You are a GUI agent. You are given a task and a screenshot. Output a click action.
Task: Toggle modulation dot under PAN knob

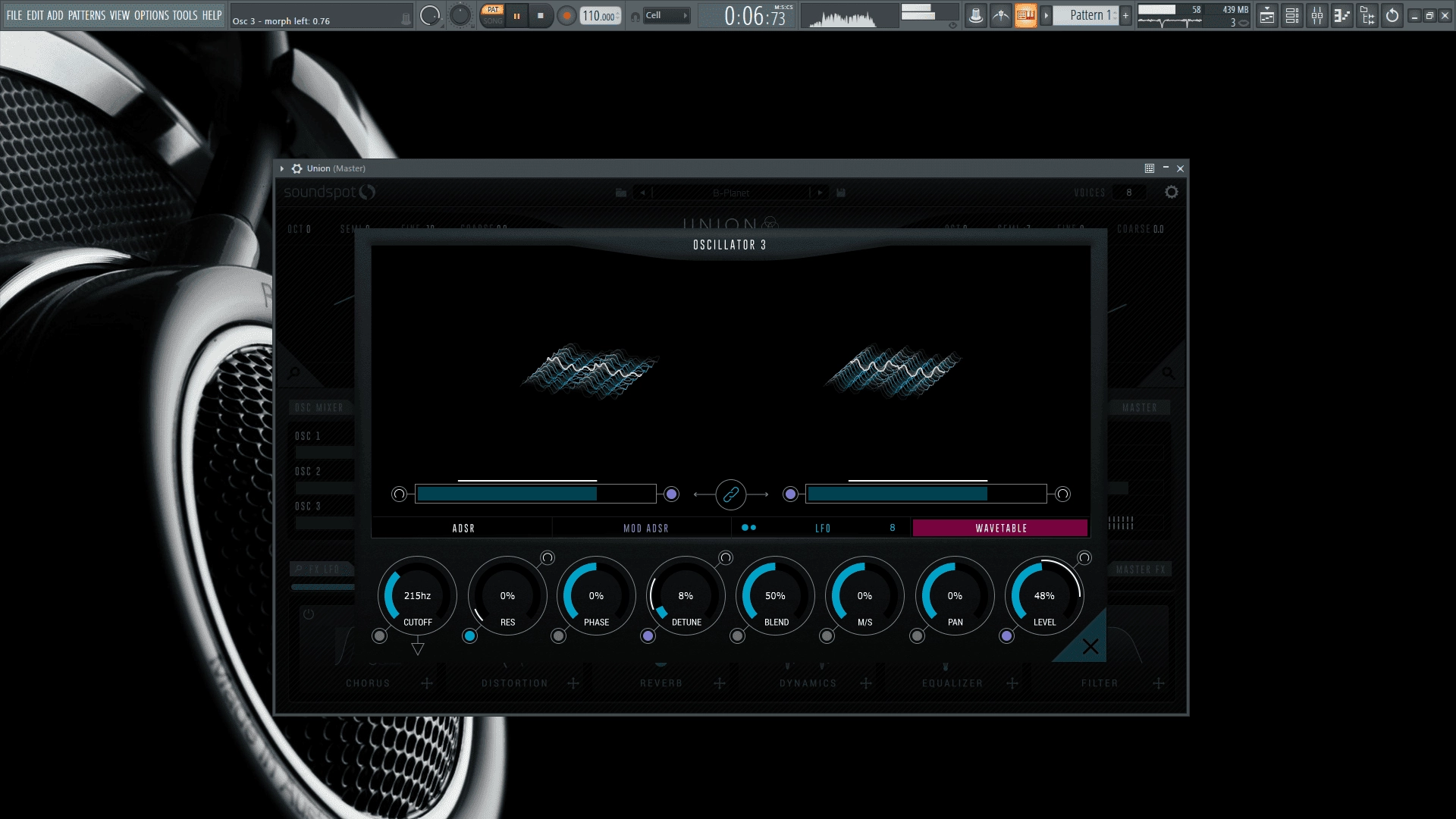click(x=917, y=636)
